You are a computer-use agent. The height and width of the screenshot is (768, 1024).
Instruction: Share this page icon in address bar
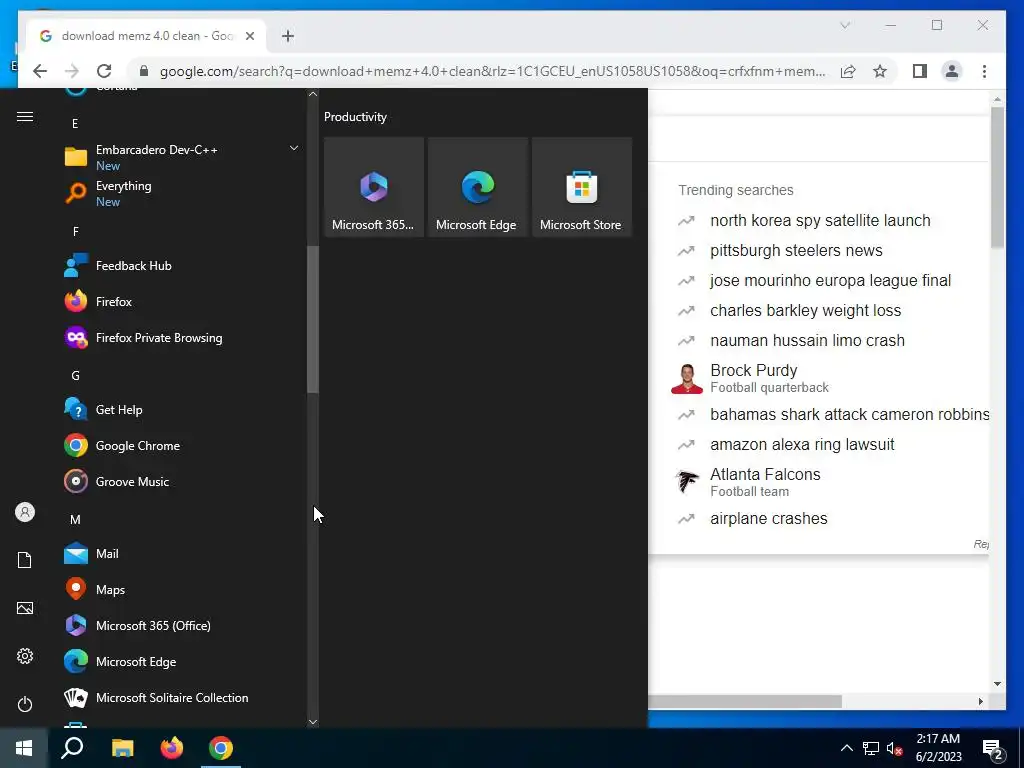(x=848, y=71)
